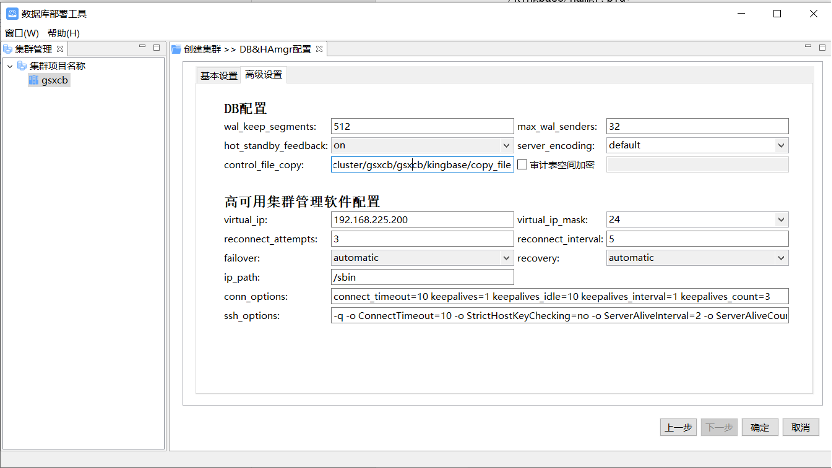
Task: Maximize the editor panel
Action: tap(822, 48)
